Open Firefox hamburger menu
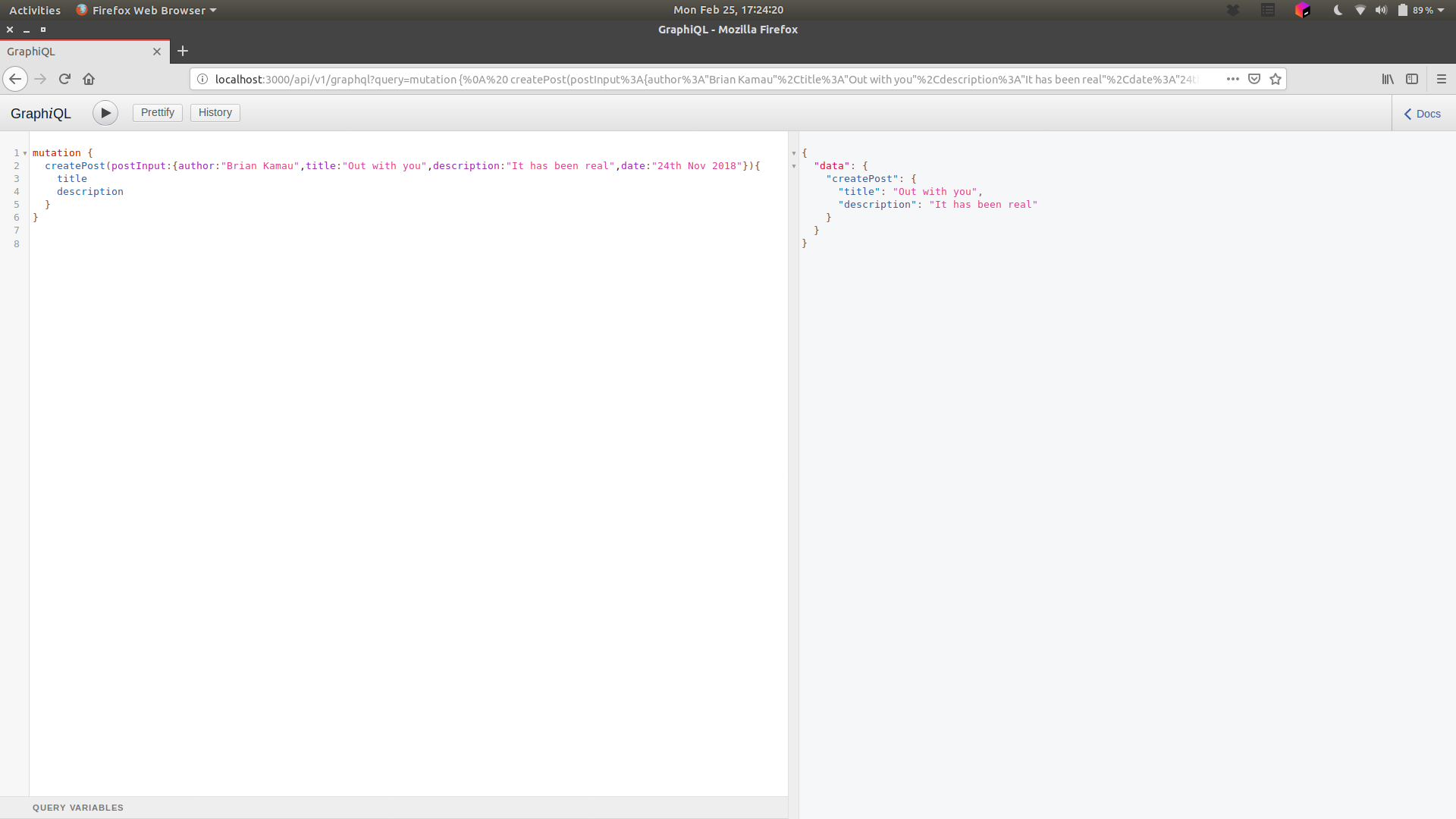The height and width of the screenshot is (819, 1456). coord(1442,79)
